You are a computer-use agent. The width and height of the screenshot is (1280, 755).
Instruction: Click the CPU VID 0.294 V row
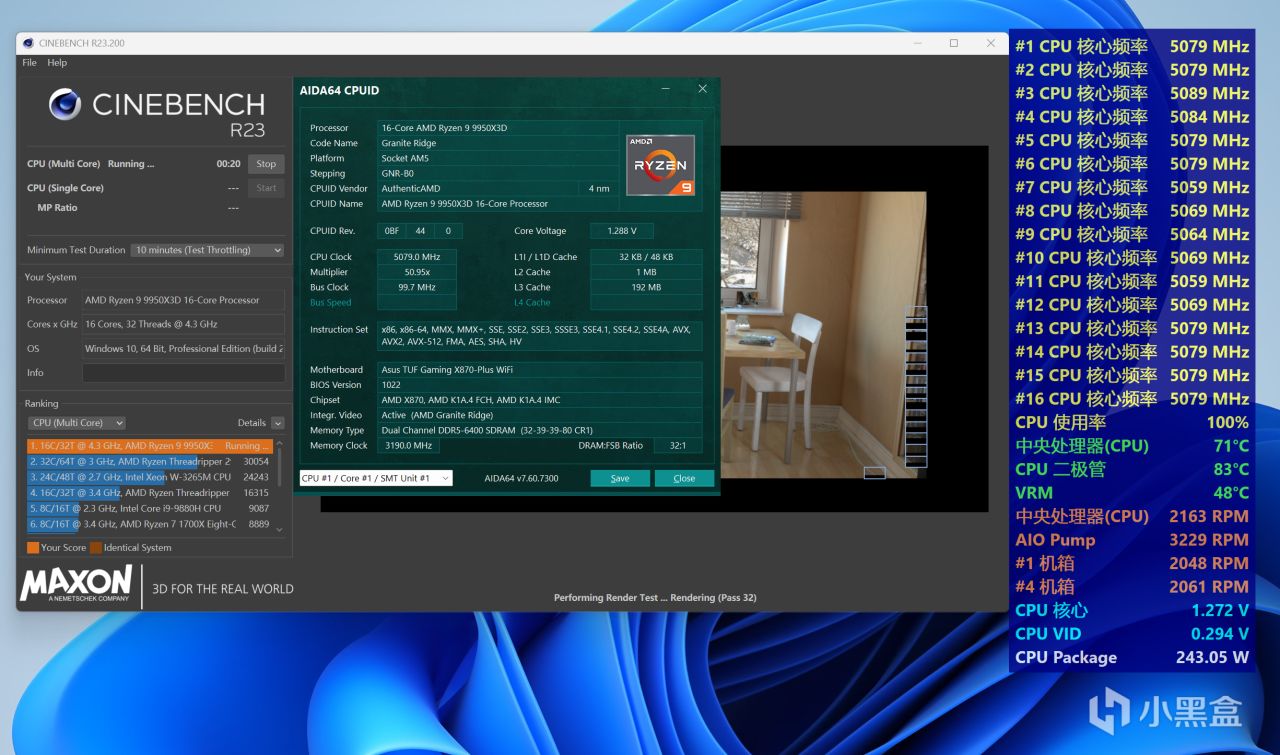point(1132,634)
